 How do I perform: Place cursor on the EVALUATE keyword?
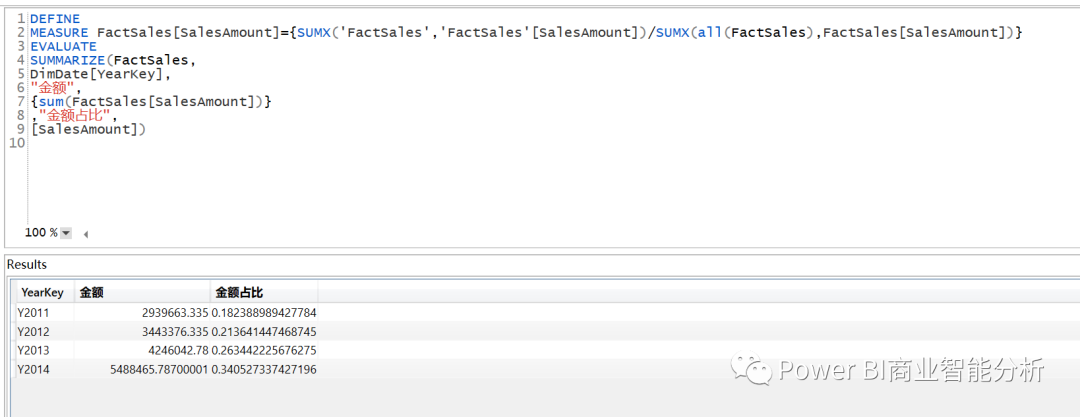pyautogui.click(x=63, y=46)
